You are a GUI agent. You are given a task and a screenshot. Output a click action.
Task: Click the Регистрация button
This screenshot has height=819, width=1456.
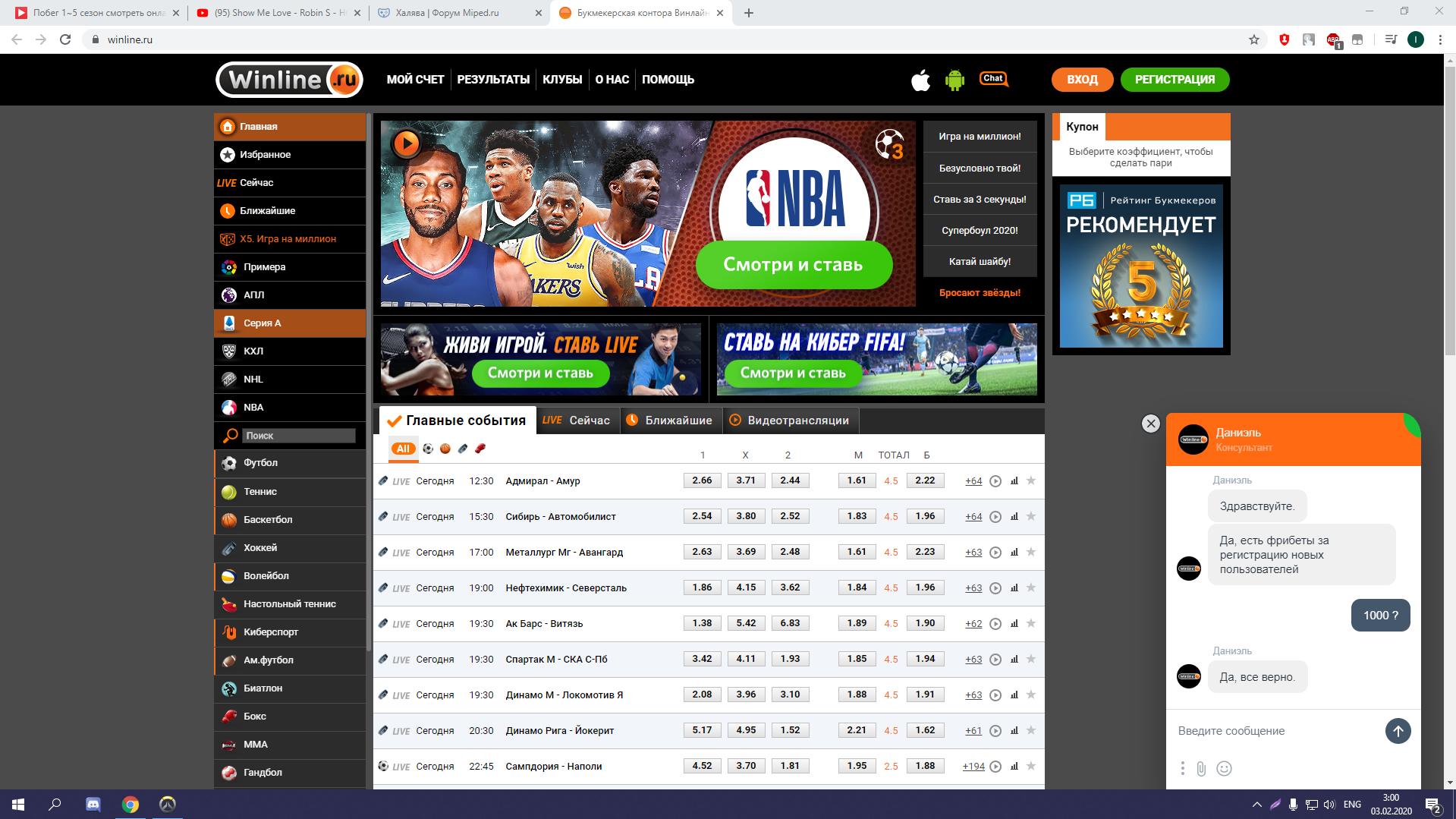pos(1175,80)
